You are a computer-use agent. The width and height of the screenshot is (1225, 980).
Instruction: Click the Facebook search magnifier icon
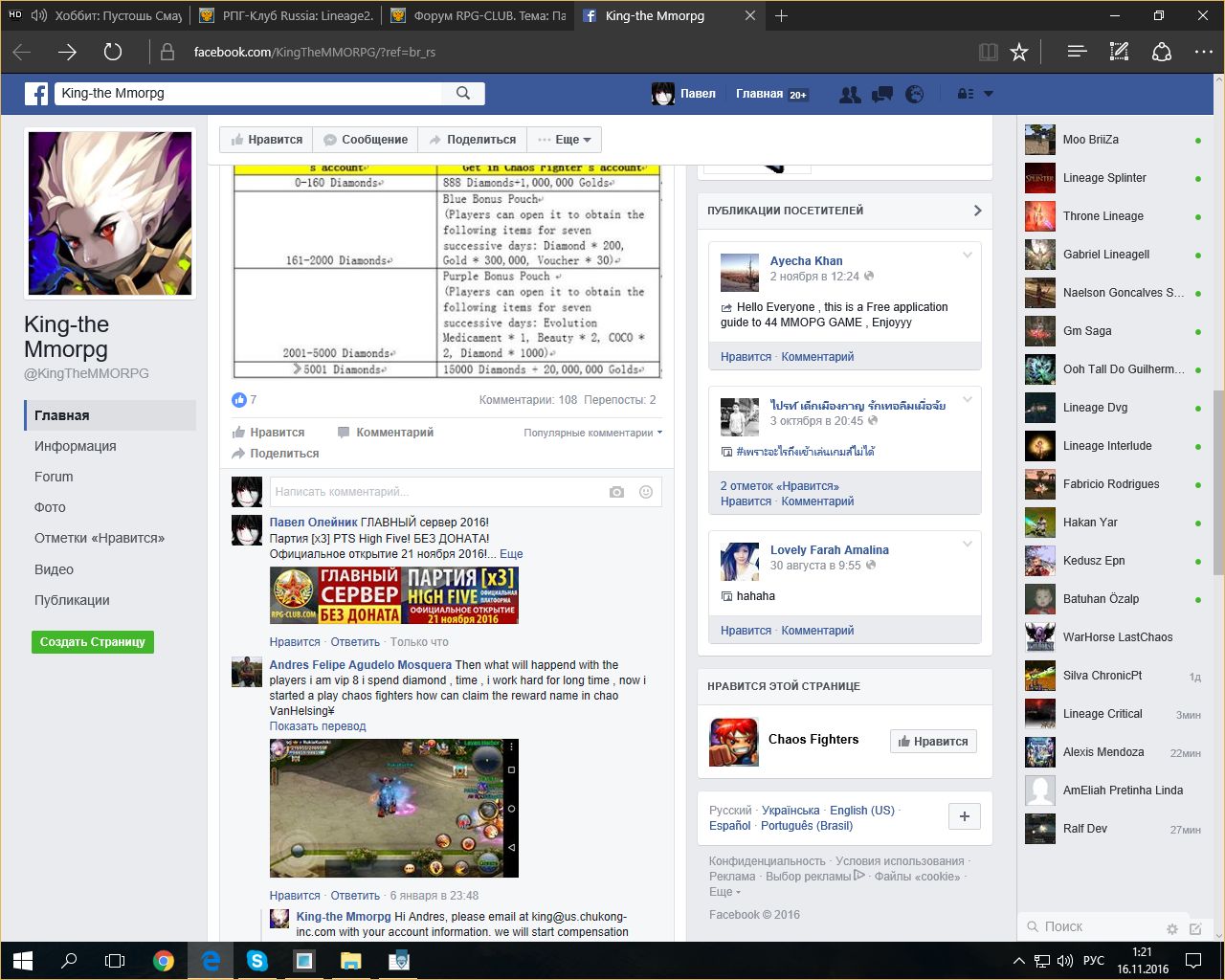point(463,93)
